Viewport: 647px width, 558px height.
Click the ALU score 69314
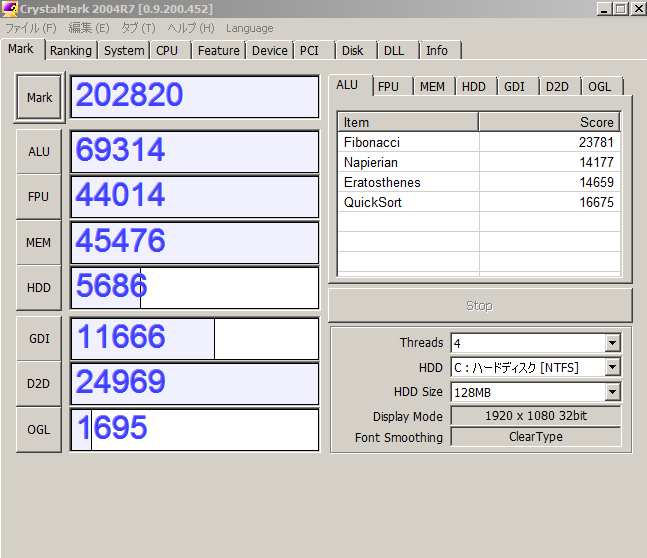[195, 151]
